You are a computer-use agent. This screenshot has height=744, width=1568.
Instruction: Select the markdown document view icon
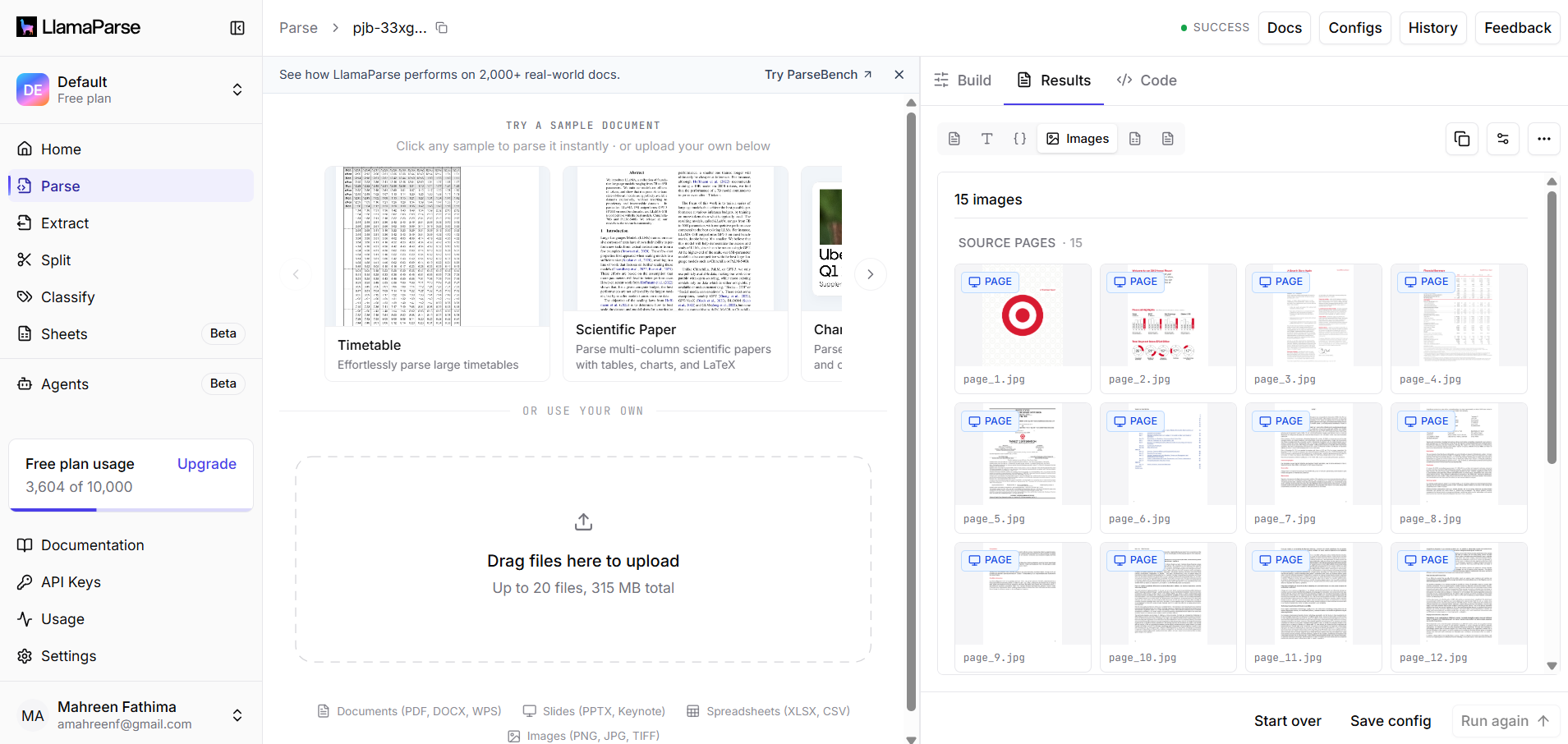(954, 139)
